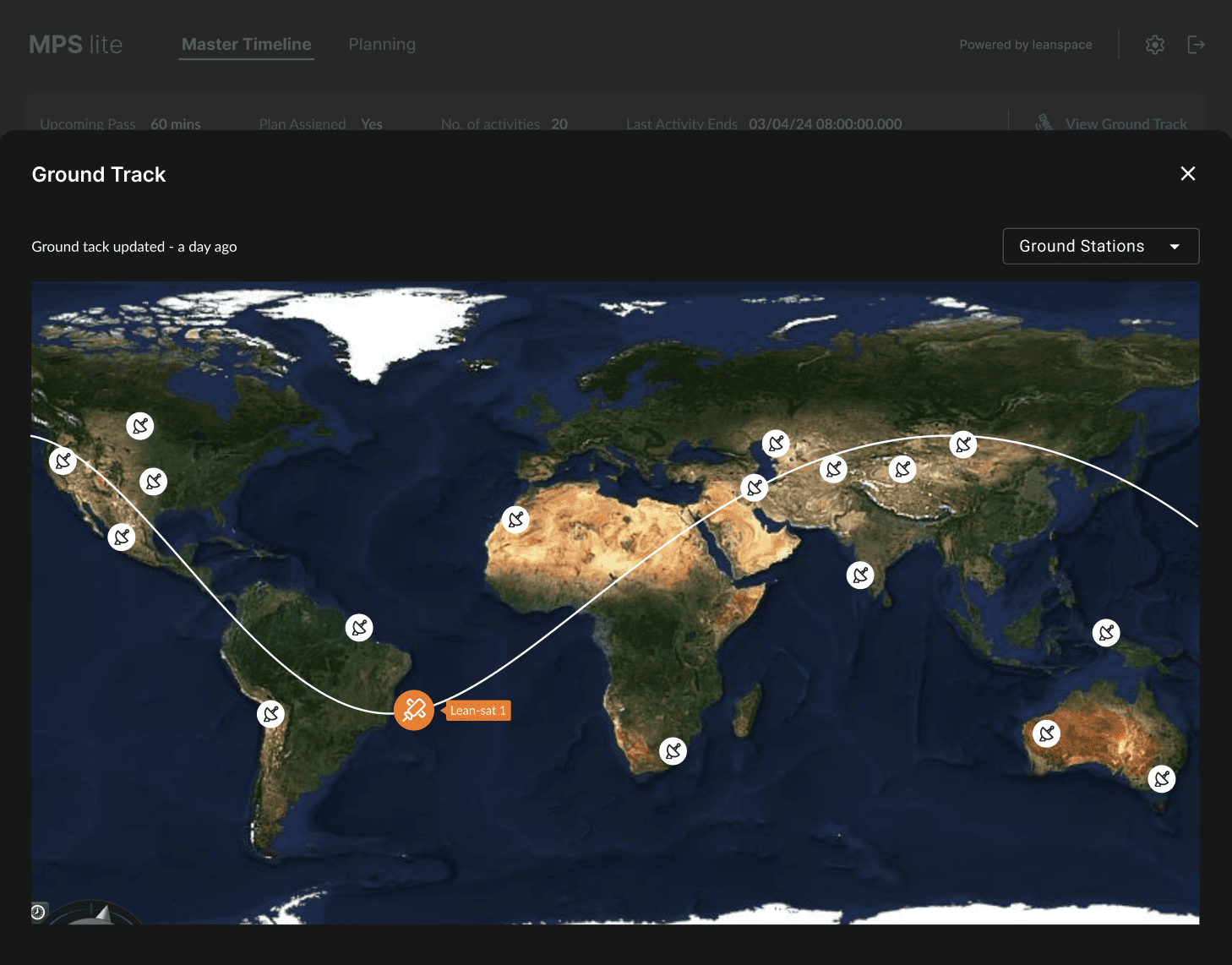Open settings via the gear icon
Viewport: 1232px width, 965px height.
click(x=1155, y=45)
